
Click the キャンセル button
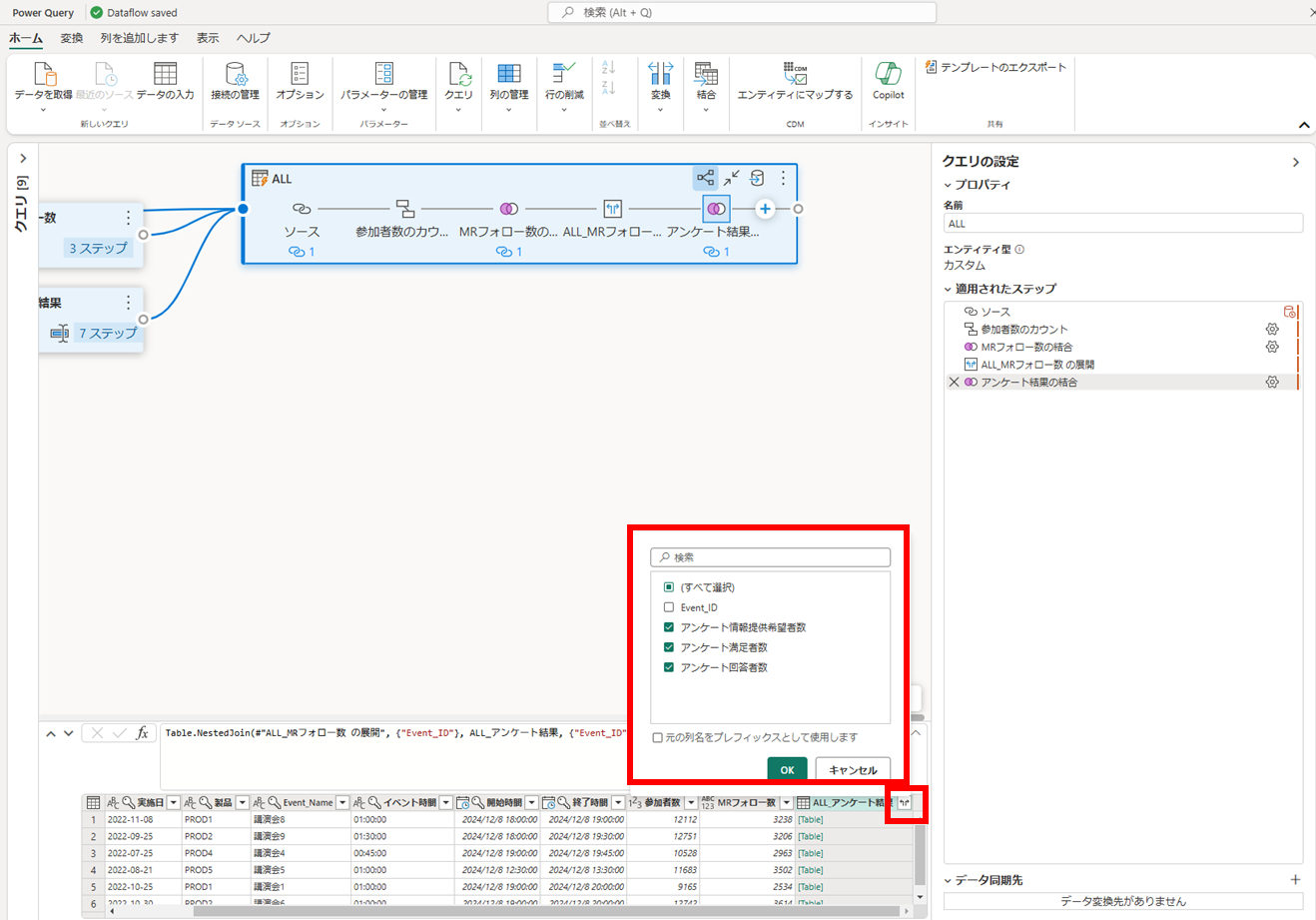point(853,769)
